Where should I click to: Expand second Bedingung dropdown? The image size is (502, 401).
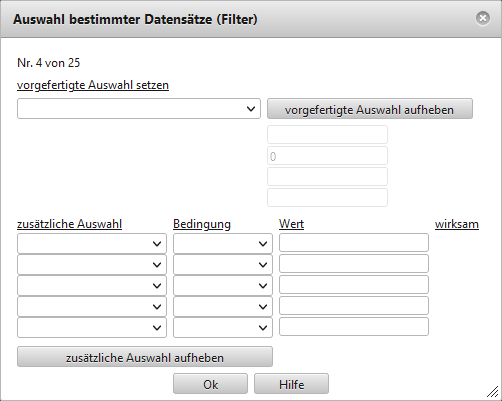[223, 265]
